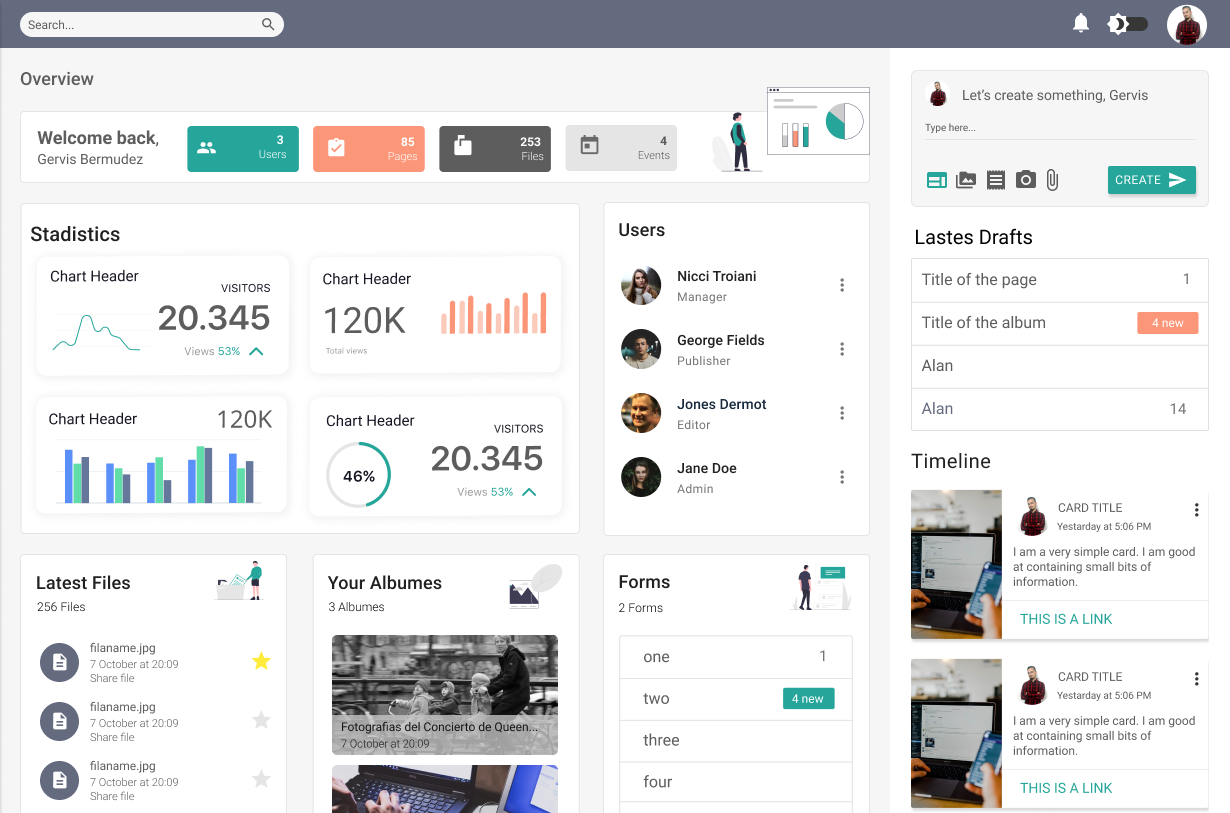
Task: Select the 85 Pages tile
Action: 369,149
